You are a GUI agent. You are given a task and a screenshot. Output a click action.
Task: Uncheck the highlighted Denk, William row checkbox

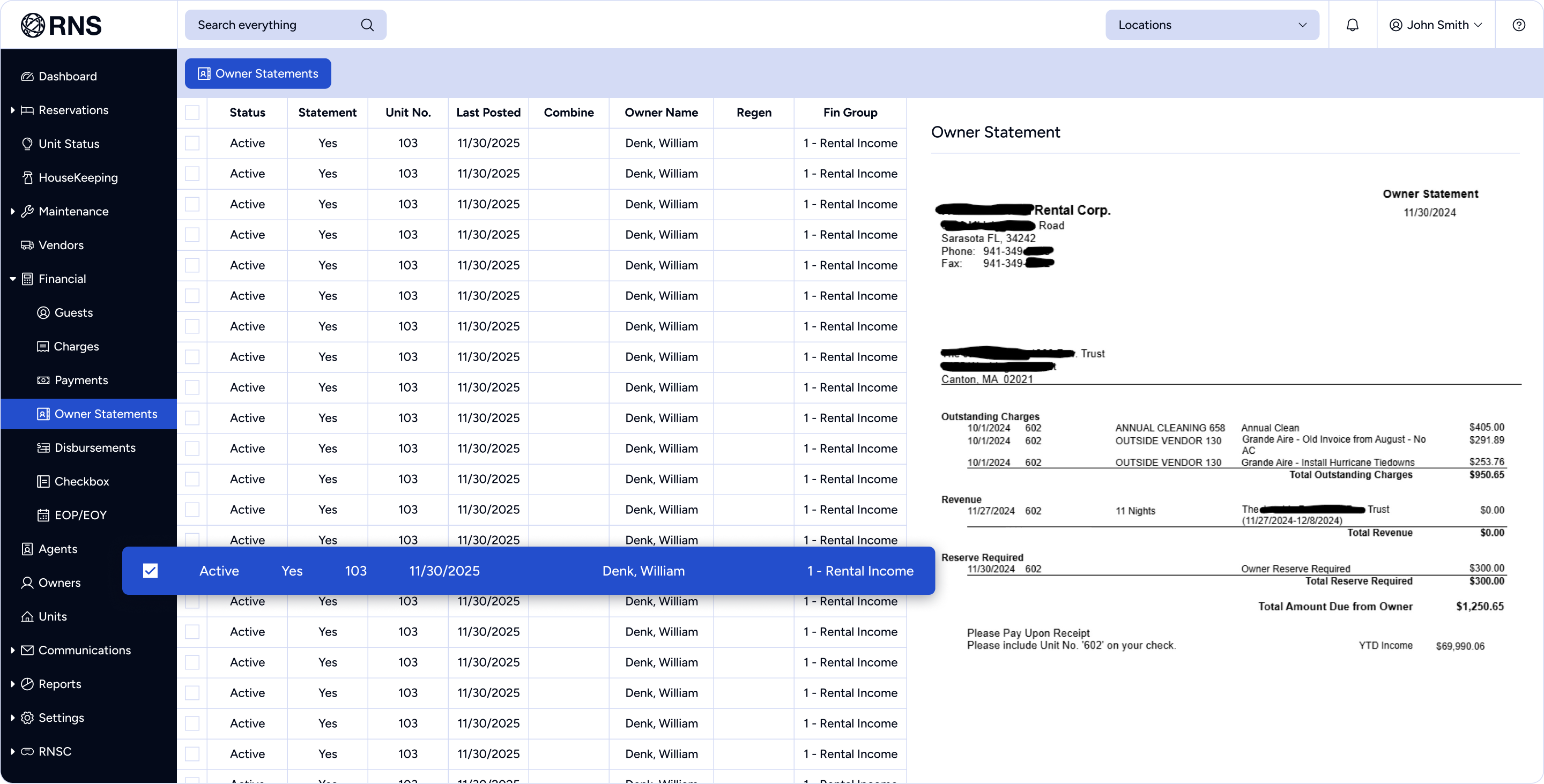click(x=151, y=571)
